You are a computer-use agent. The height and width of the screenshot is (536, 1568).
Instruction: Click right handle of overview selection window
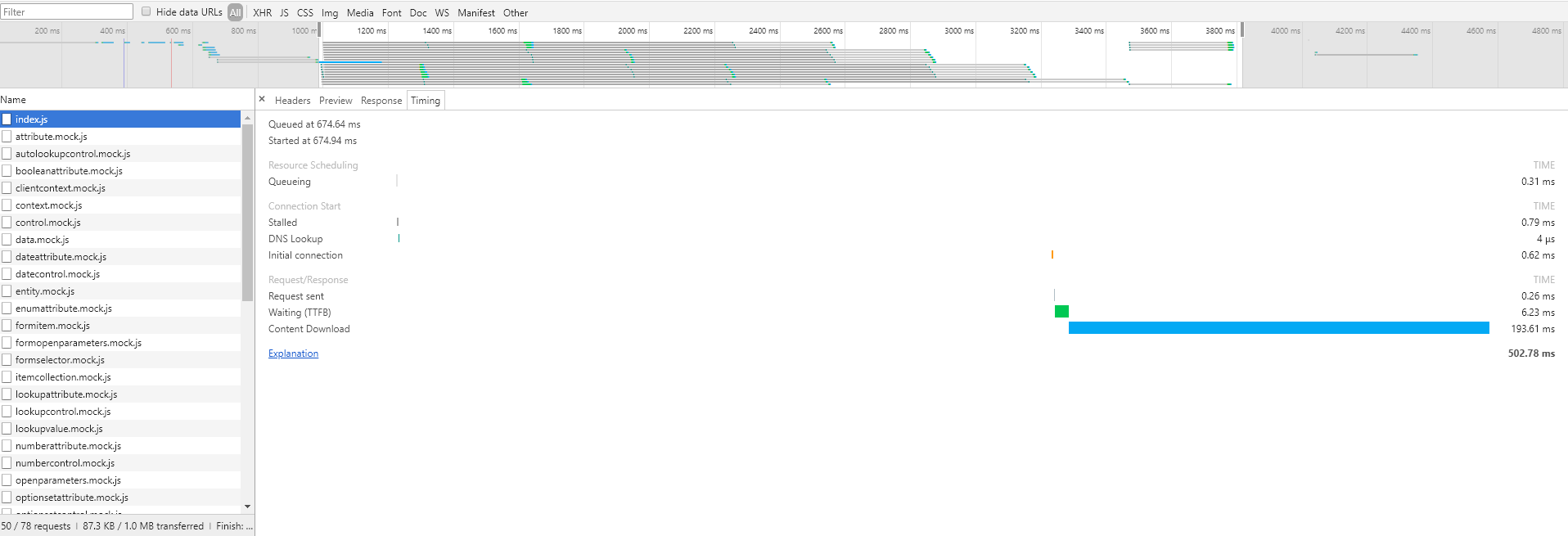tap(1242, 30)
